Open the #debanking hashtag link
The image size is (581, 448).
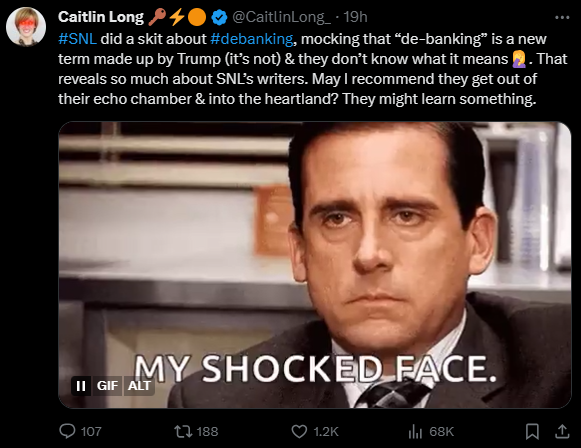click(x=252, y=39)
